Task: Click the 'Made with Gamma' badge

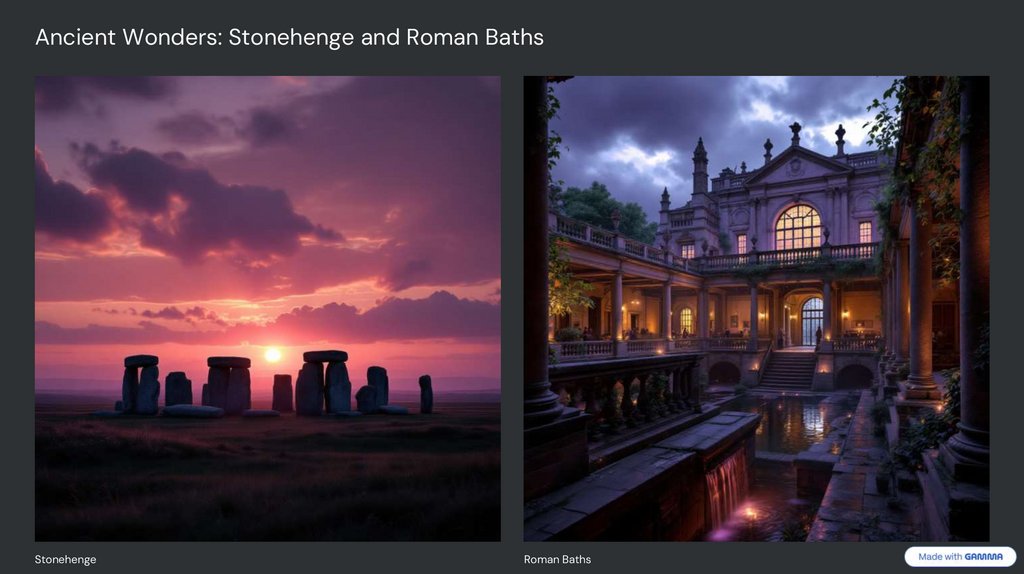Action: click(960, 556)
